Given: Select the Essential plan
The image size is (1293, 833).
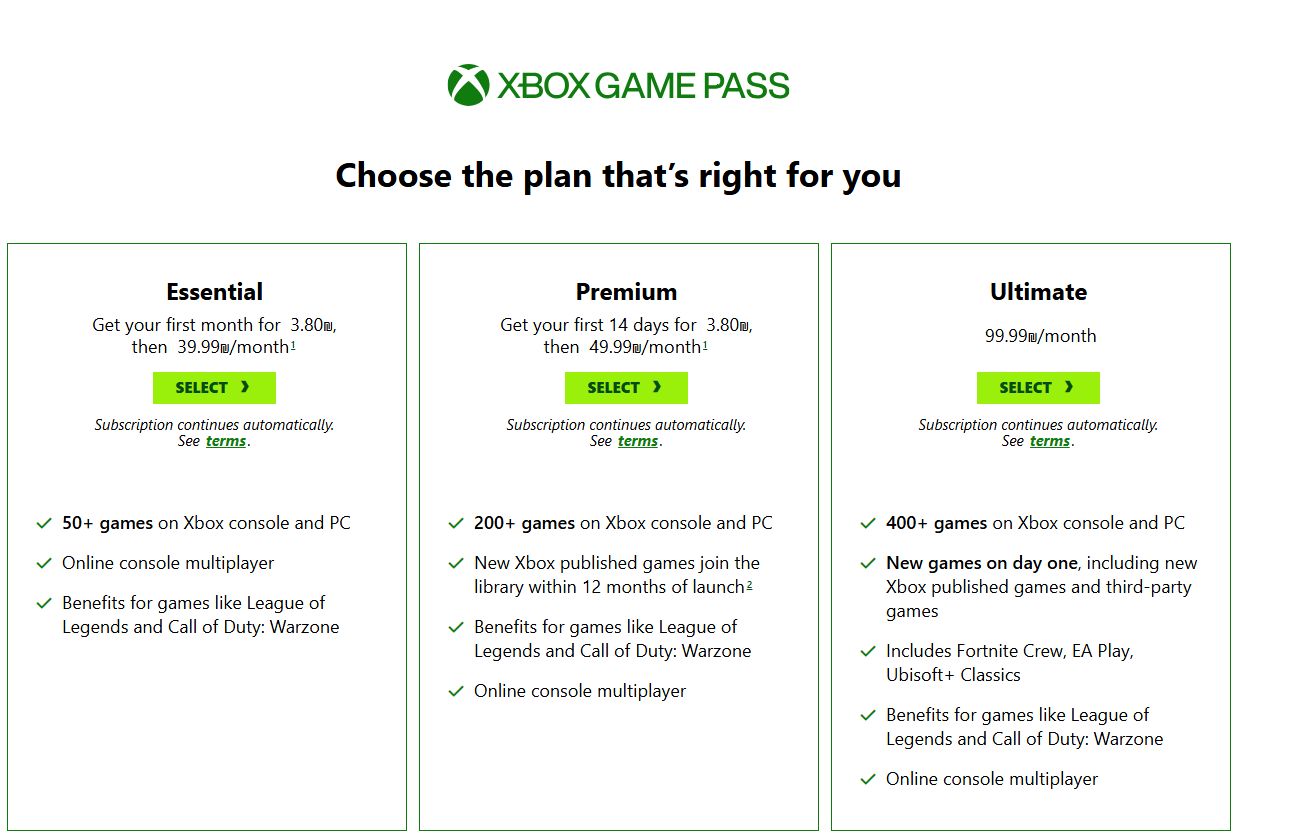Looking at the screenshot, I should (x=214, y=388).
